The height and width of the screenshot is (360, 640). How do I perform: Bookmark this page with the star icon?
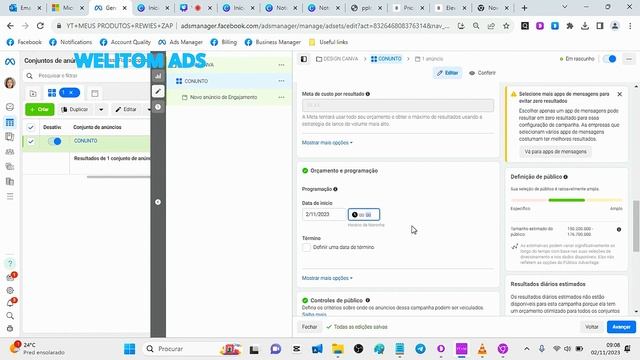[506, 26]
